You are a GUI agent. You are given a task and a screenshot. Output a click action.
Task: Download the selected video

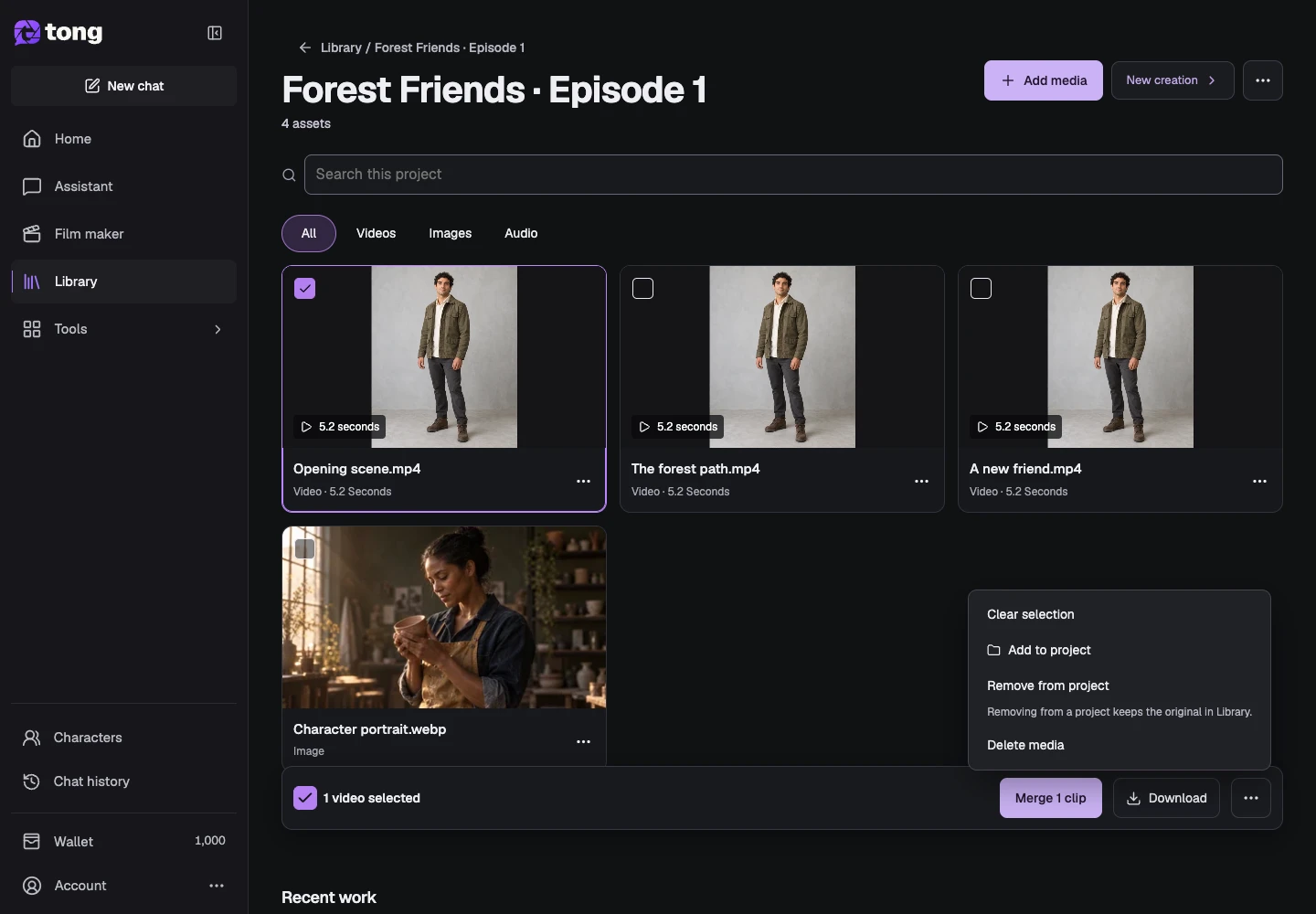pyautogui.click(x=1166, y=798)
